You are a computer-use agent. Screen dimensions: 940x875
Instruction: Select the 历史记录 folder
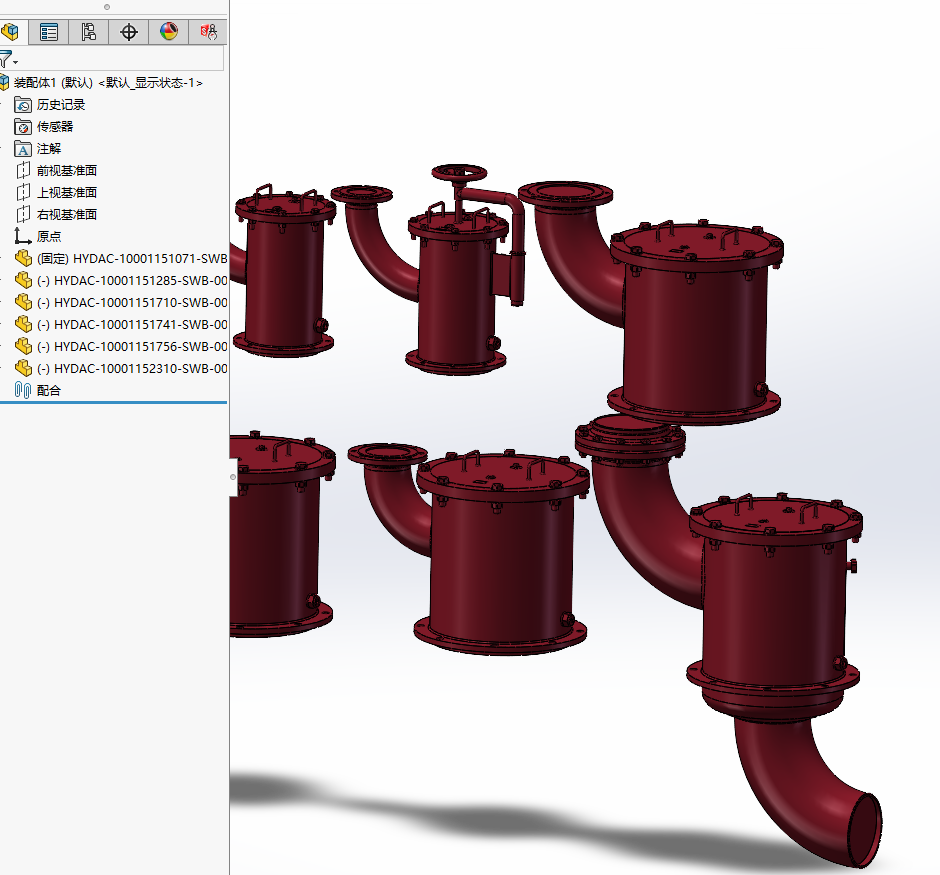[61, 105]
